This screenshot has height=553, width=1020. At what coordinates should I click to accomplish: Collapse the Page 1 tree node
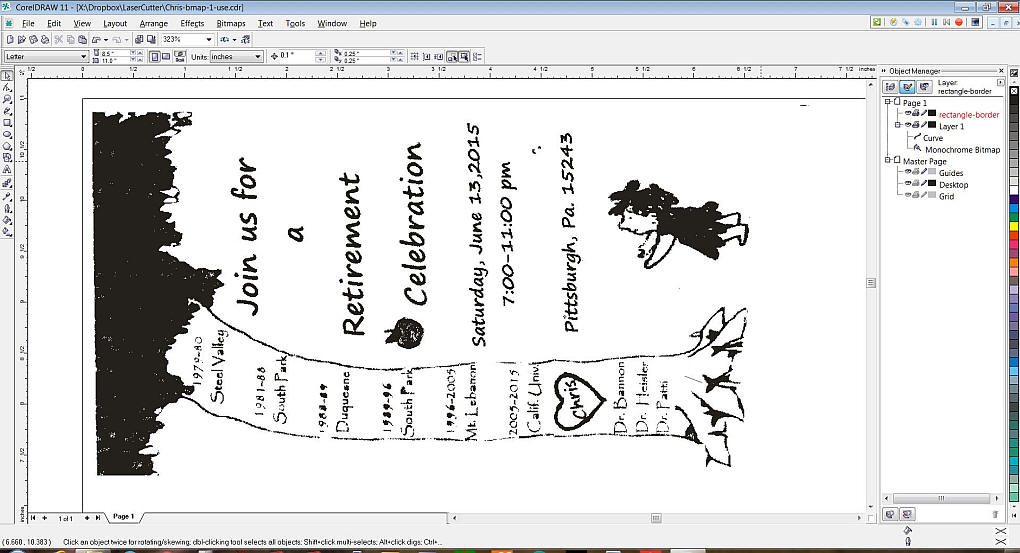pyautogui.click(x=887, y=103)
